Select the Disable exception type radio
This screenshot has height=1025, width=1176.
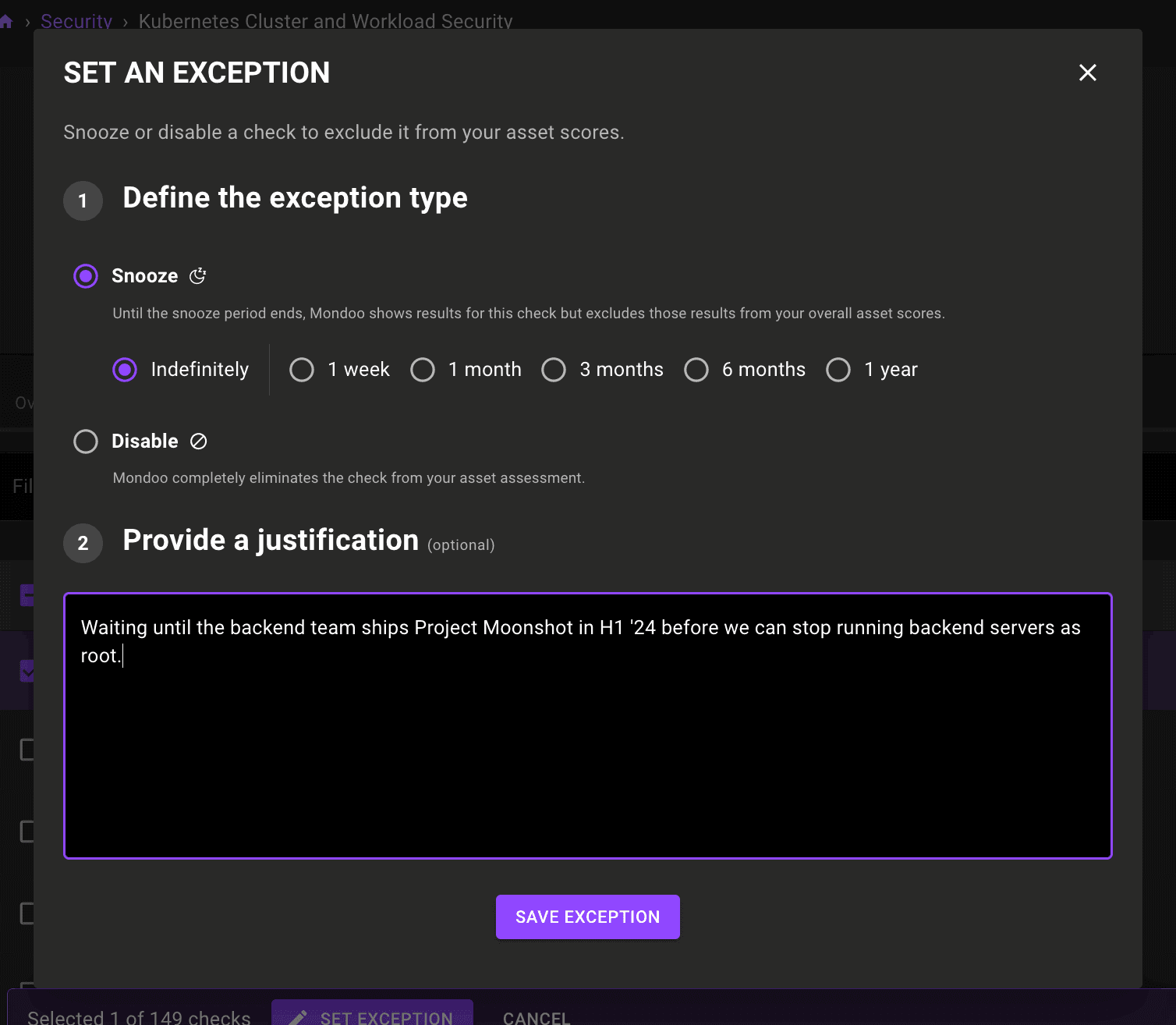tap(86, 442)
